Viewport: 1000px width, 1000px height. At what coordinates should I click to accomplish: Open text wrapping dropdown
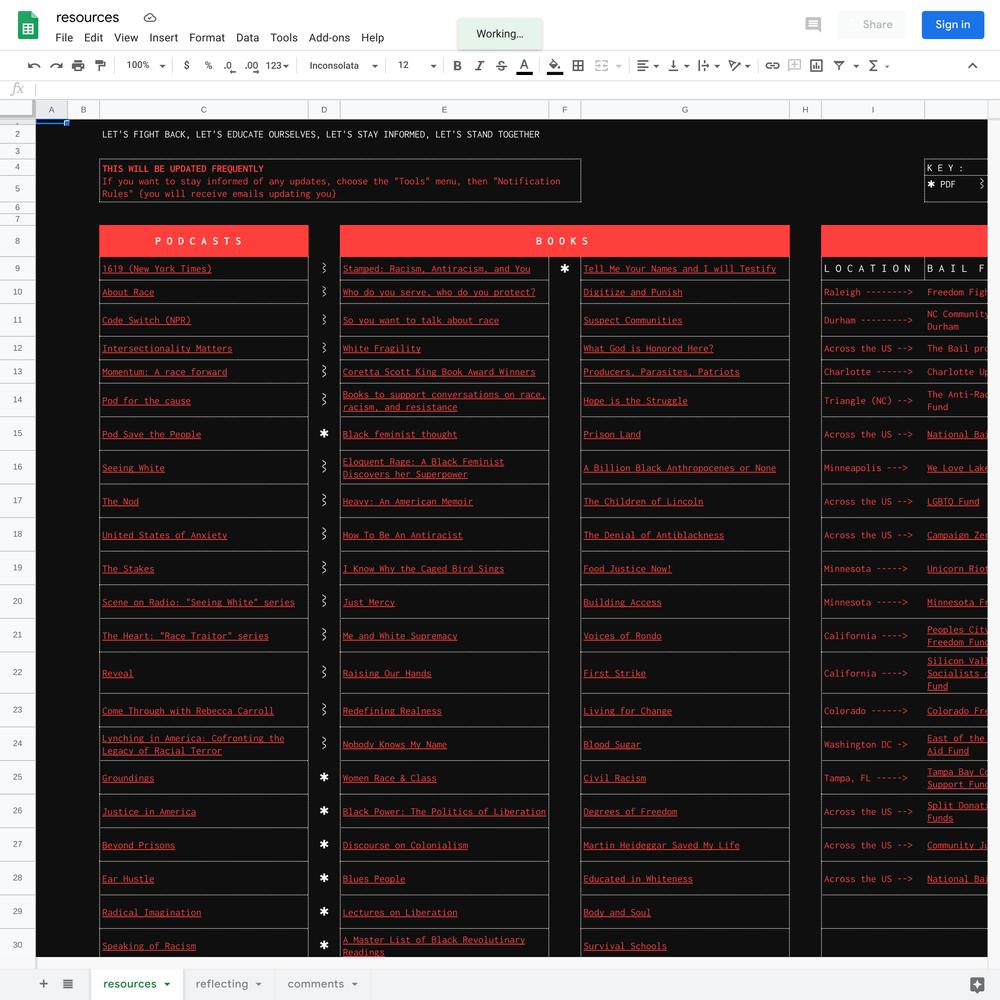(708, 66)
